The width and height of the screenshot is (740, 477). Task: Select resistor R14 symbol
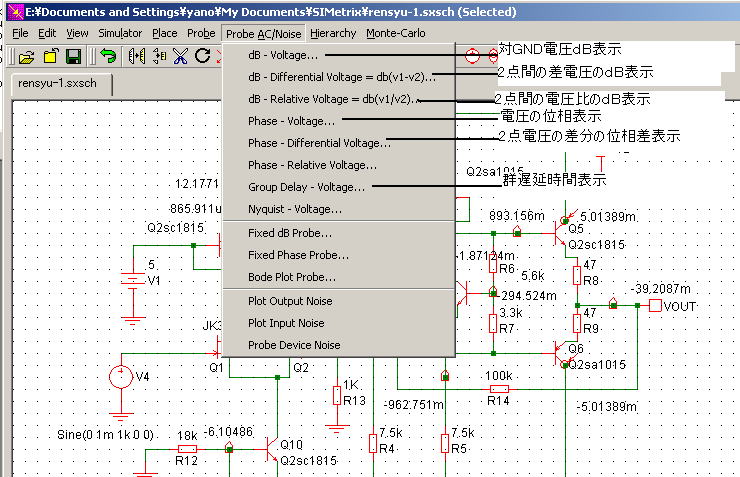[x=499, y=389]
